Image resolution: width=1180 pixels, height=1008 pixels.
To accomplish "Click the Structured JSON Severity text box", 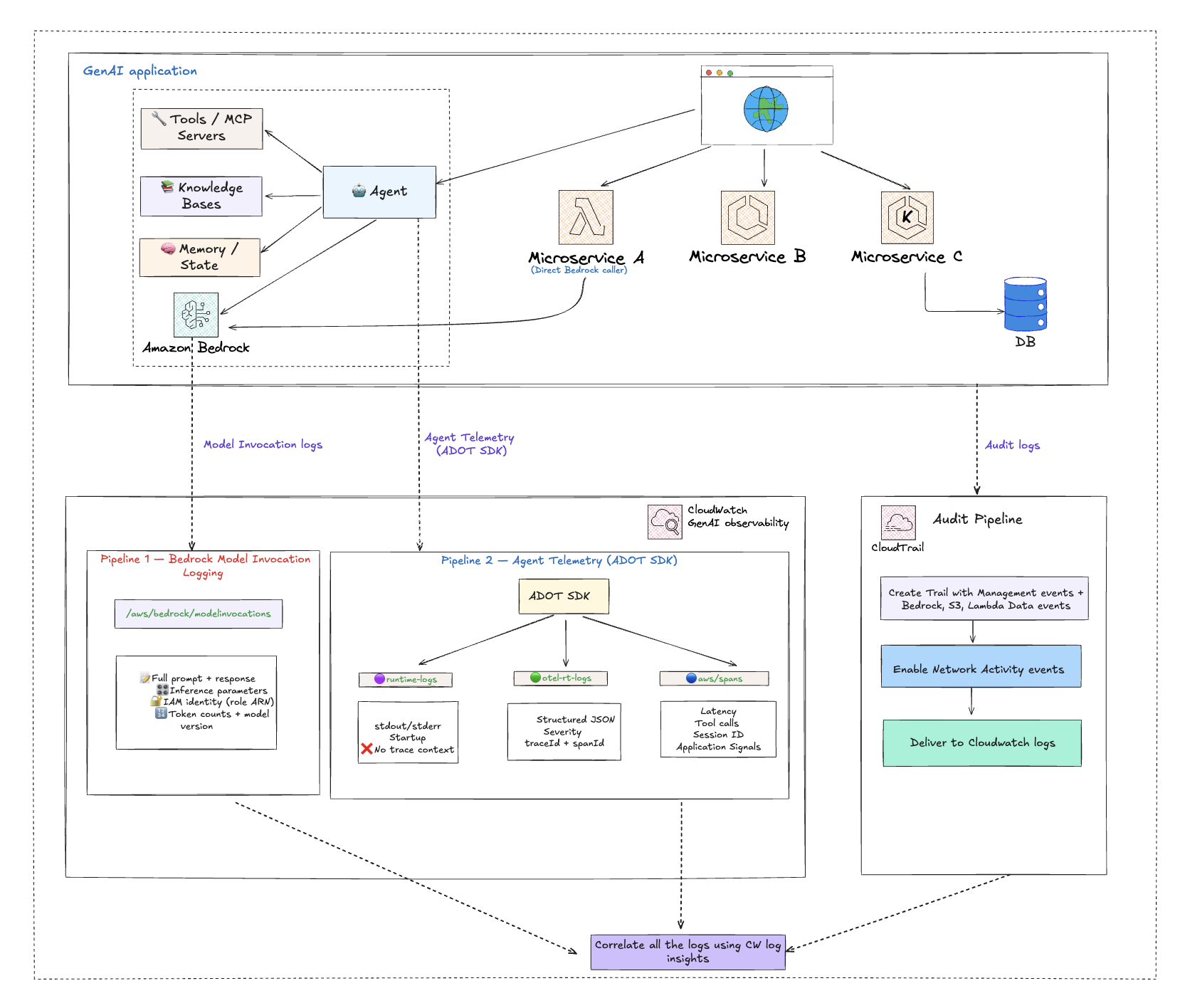I will pos(564,732).
